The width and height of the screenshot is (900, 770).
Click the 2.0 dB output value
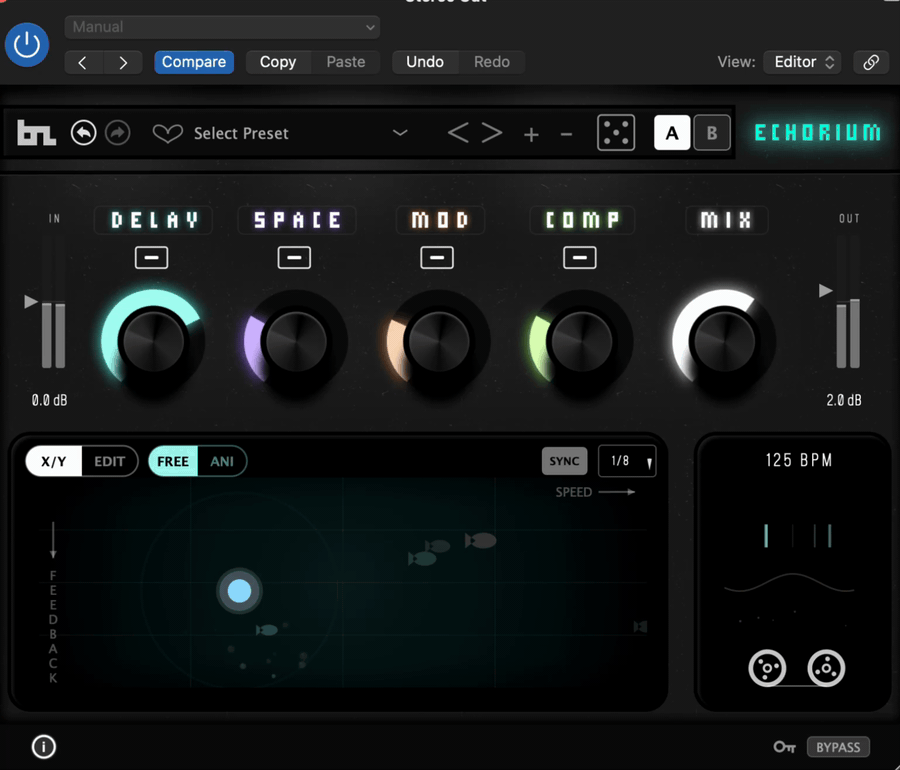pos(844,400)
